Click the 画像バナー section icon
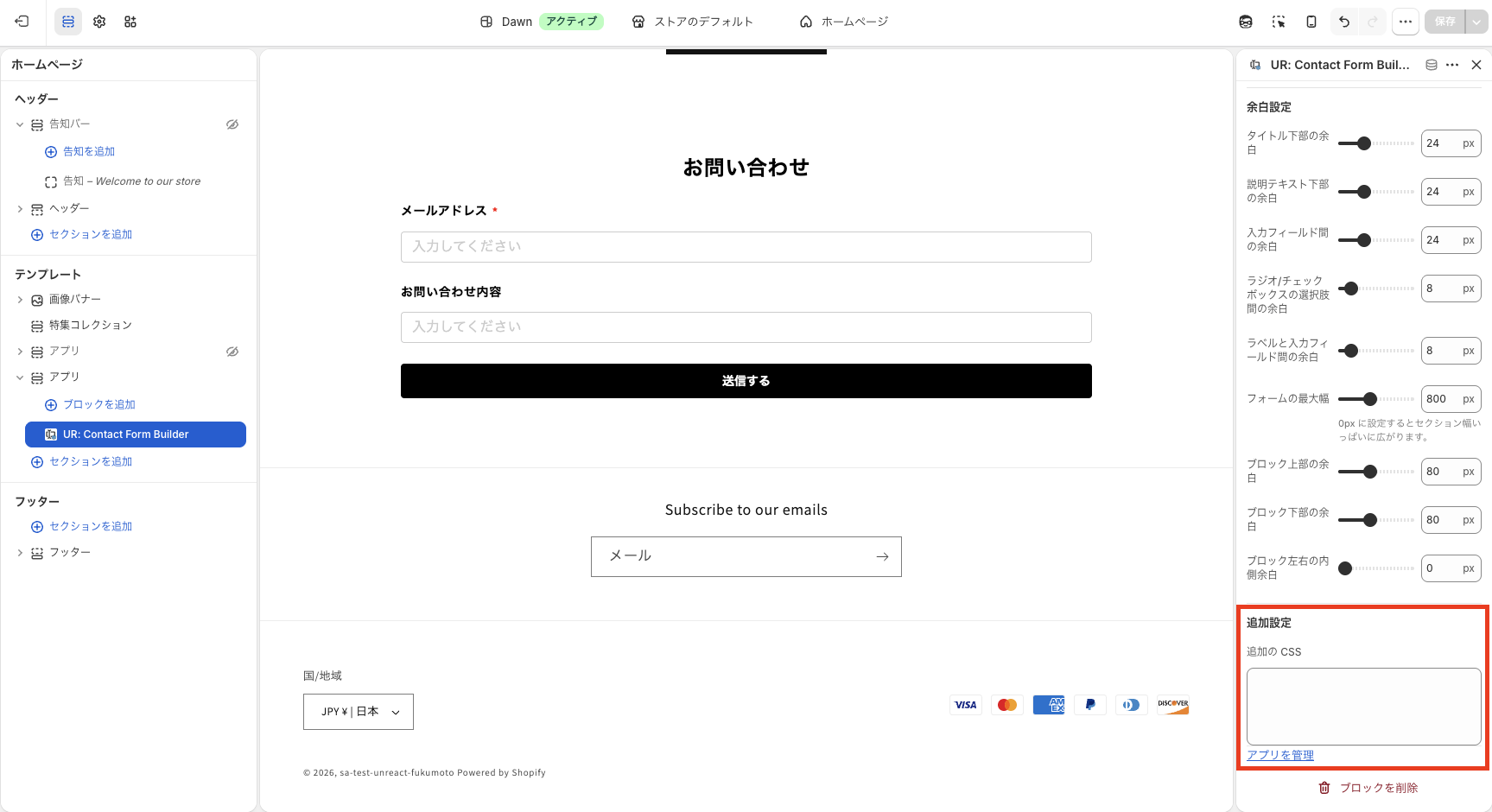Image resolution: width=1492 pixels, height=812 pixels. [x=37, y=301]
